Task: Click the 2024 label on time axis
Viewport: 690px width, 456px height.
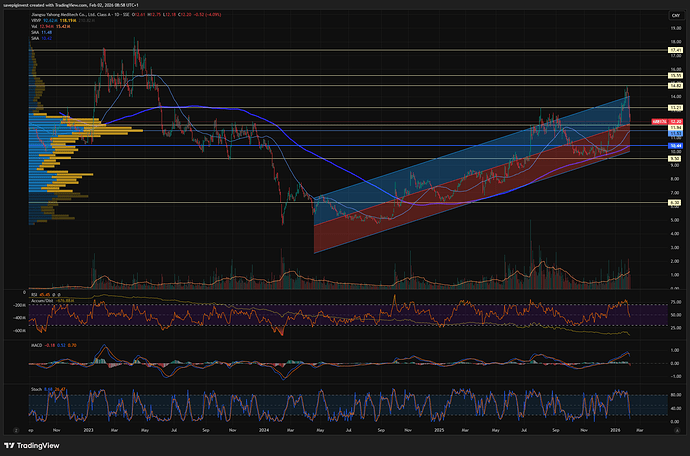Action: pos(262,431)
